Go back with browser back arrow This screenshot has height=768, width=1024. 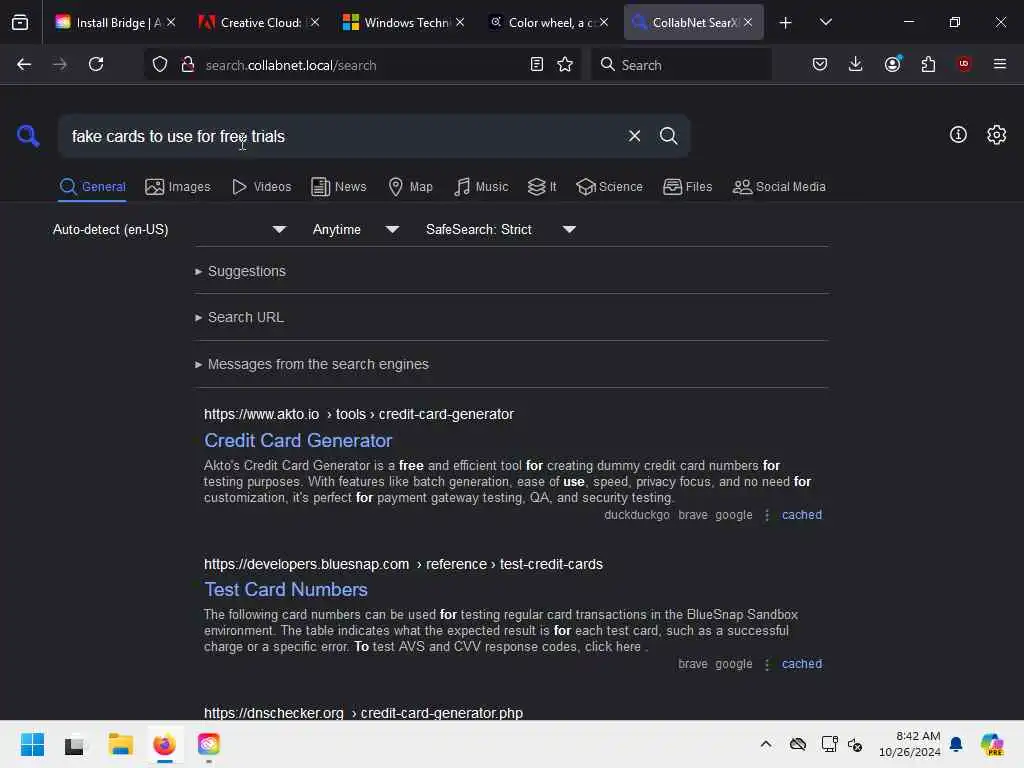(24, 64)
